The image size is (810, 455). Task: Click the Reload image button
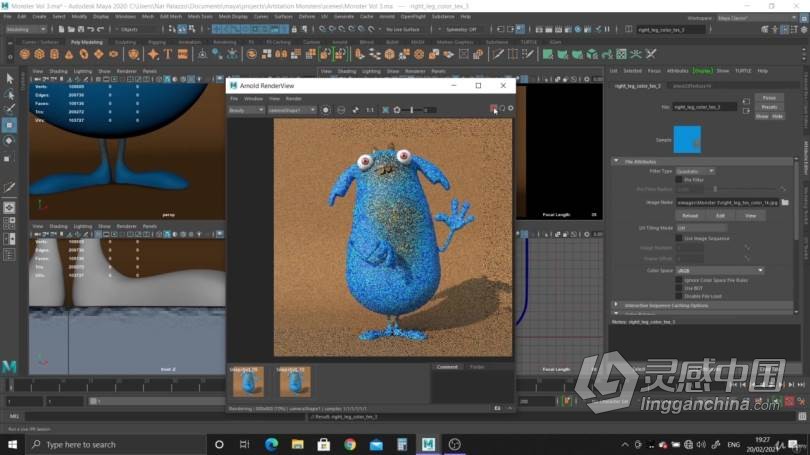click(x=690, y=216)
